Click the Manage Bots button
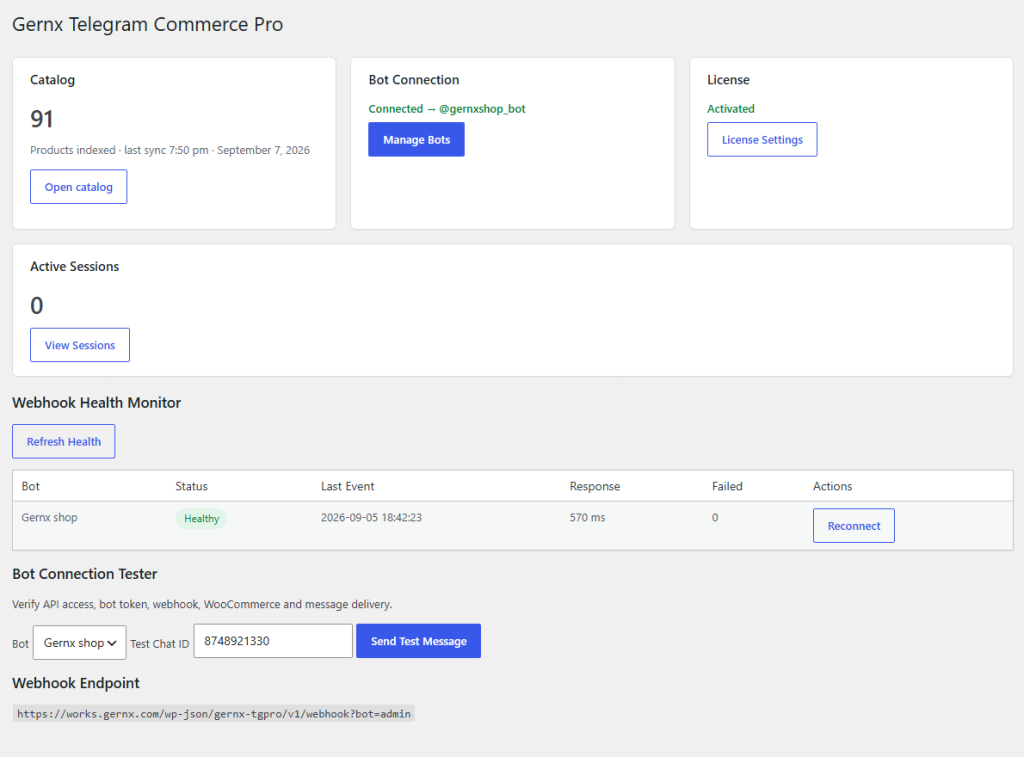This screenshot has width=1024, height=757. pyautogui.click(x=416, y=140)
